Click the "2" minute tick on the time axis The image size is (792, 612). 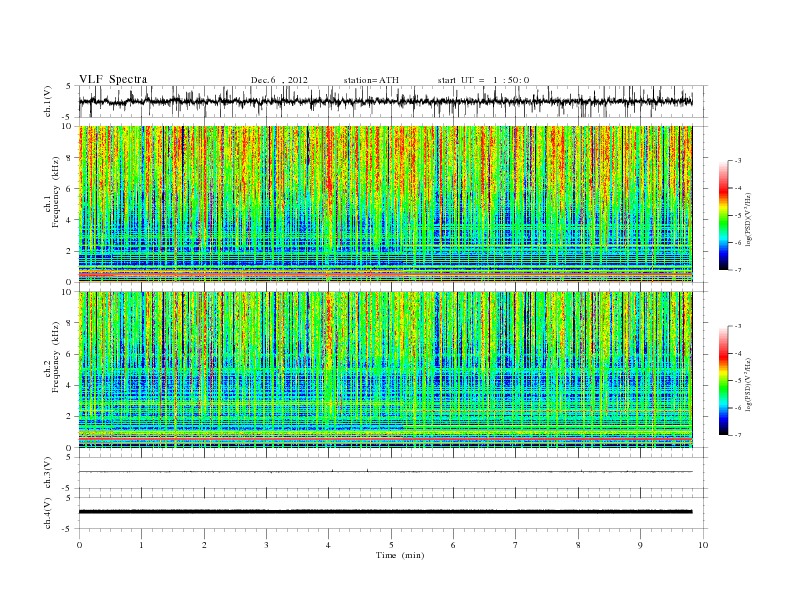pos(204,545)
